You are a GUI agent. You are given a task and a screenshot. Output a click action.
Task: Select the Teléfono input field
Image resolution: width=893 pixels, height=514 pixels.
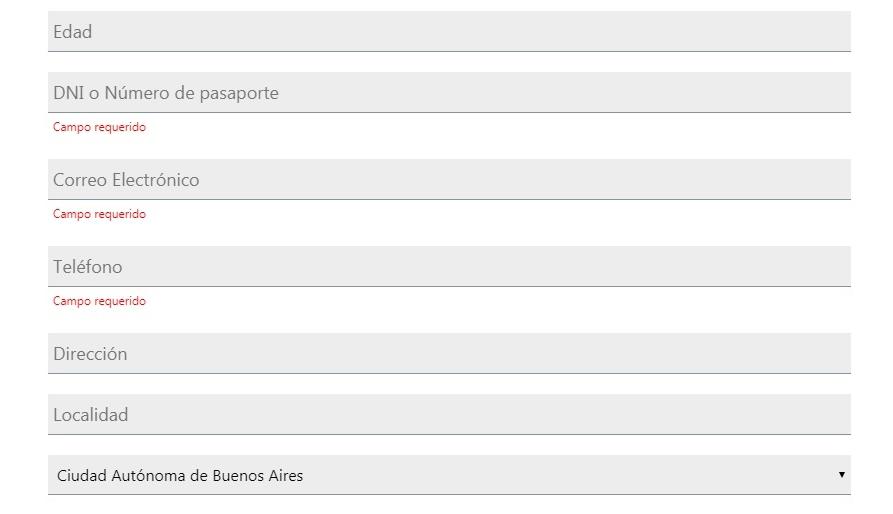click(449, 267)
